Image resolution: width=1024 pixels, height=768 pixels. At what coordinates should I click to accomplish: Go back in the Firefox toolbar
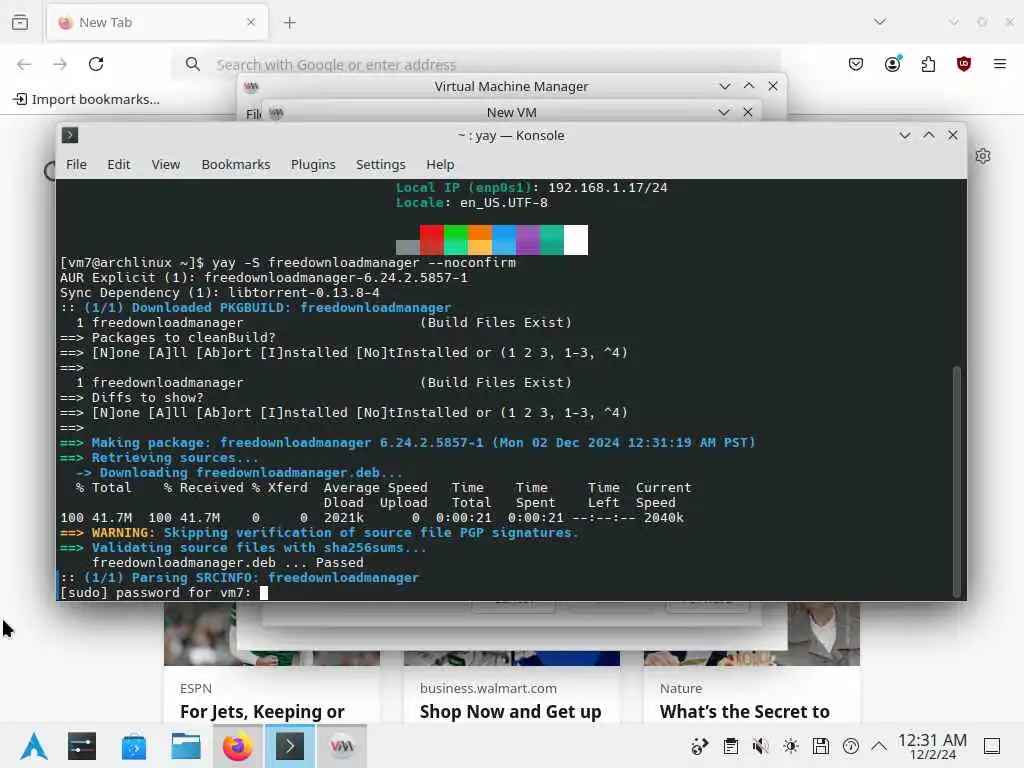point(24,64)
